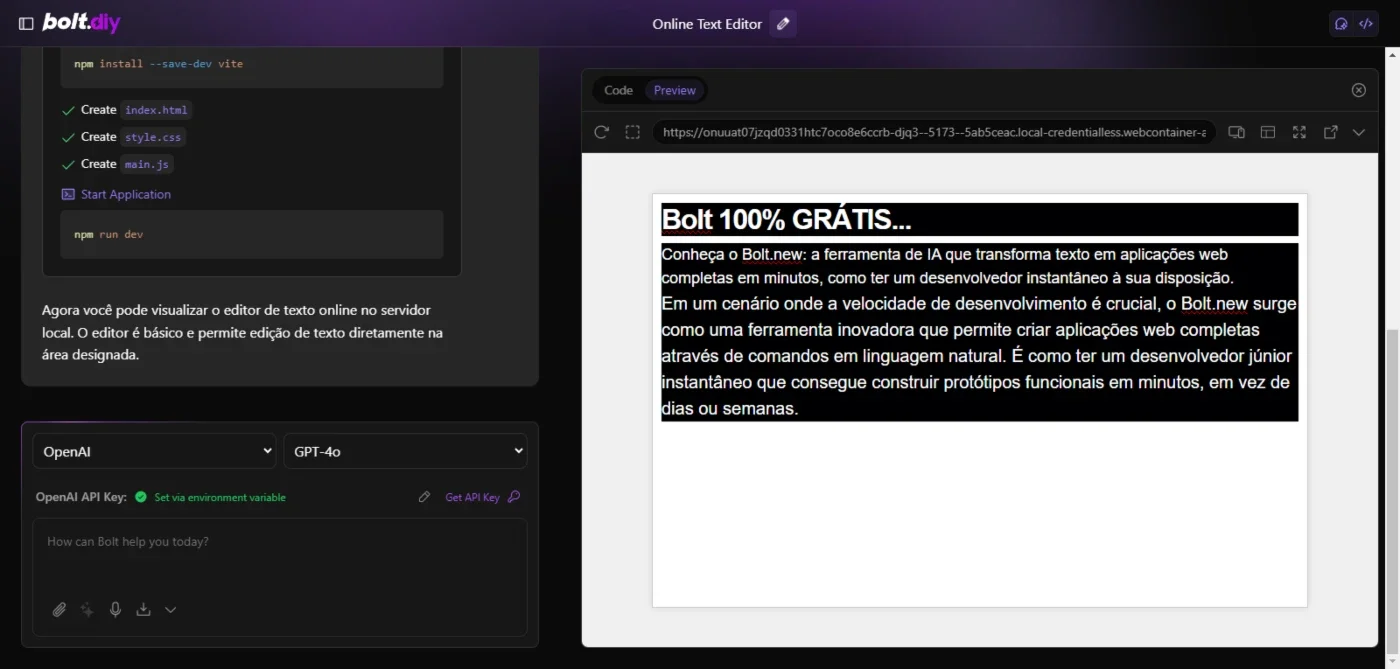
Task: Toggle chat view in header
Action: 1342,24
